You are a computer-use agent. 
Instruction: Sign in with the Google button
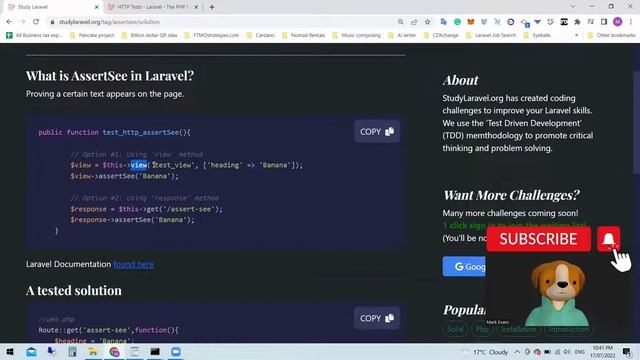(464, 267)
